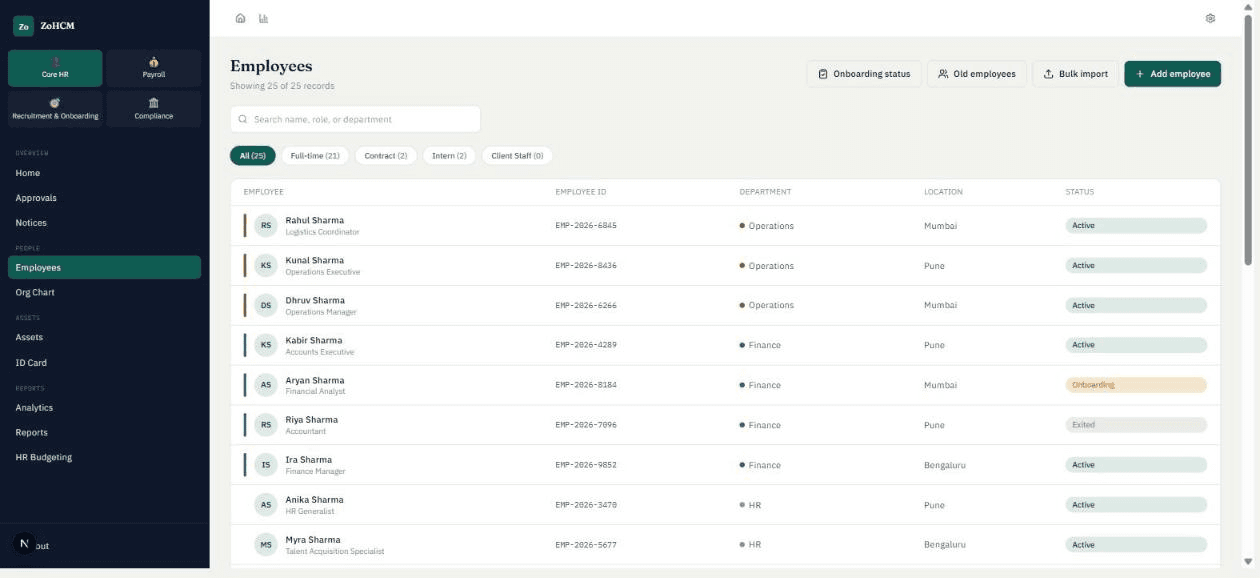Switch to the Payroll module tile

pos(154,68)
